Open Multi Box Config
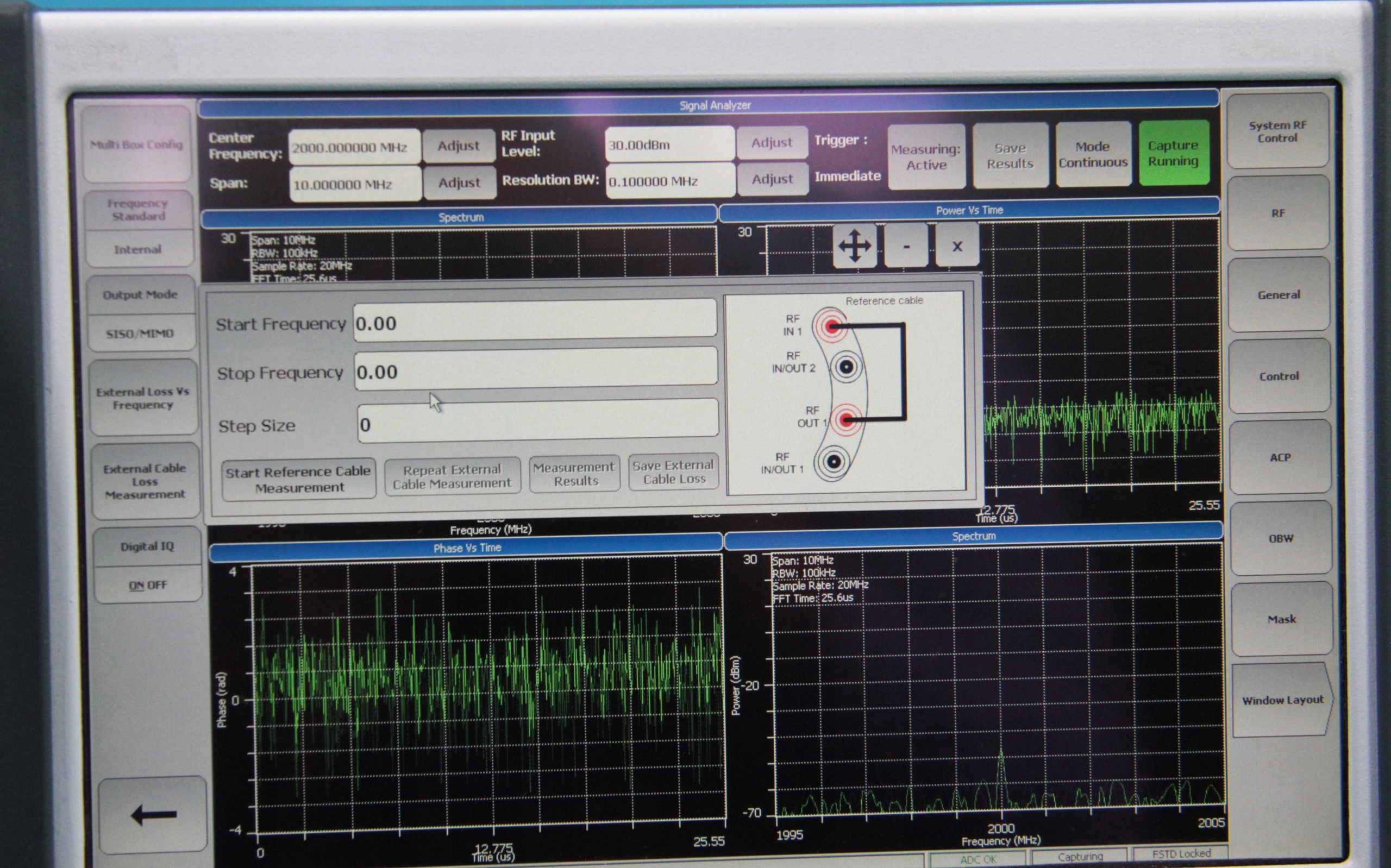Screen dimensions: 1391x868 coord(136,144)
